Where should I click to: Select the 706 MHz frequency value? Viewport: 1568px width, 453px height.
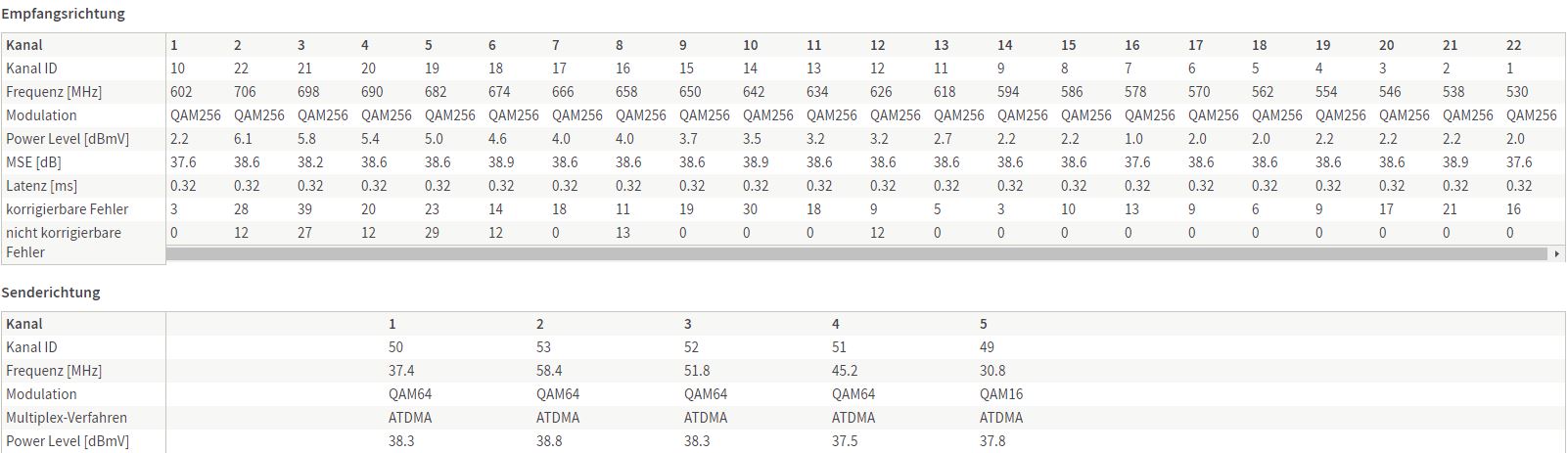pyautogui.click(x=245, y=92)
